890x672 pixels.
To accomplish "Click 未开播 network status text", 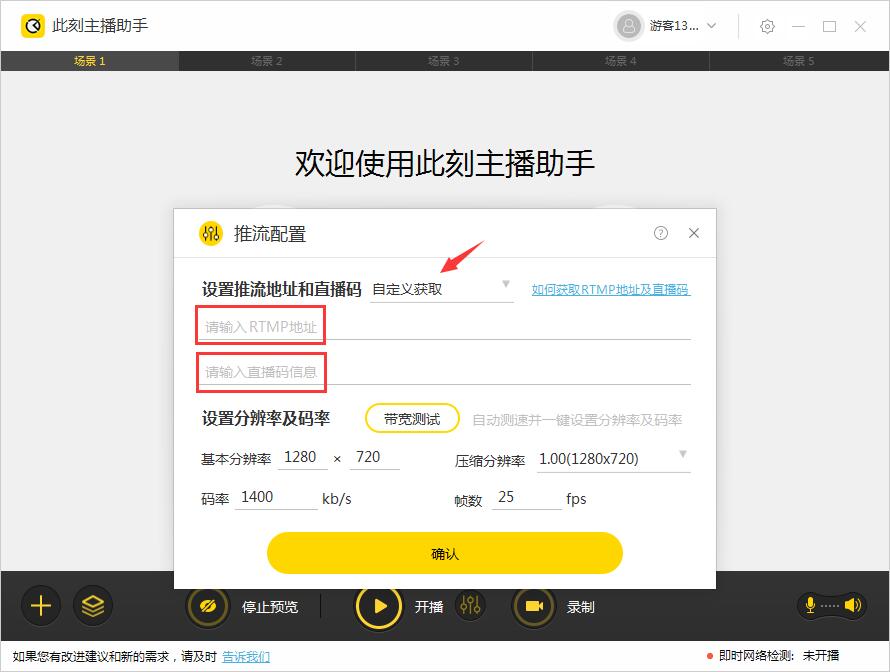I will tap(821, 656).
